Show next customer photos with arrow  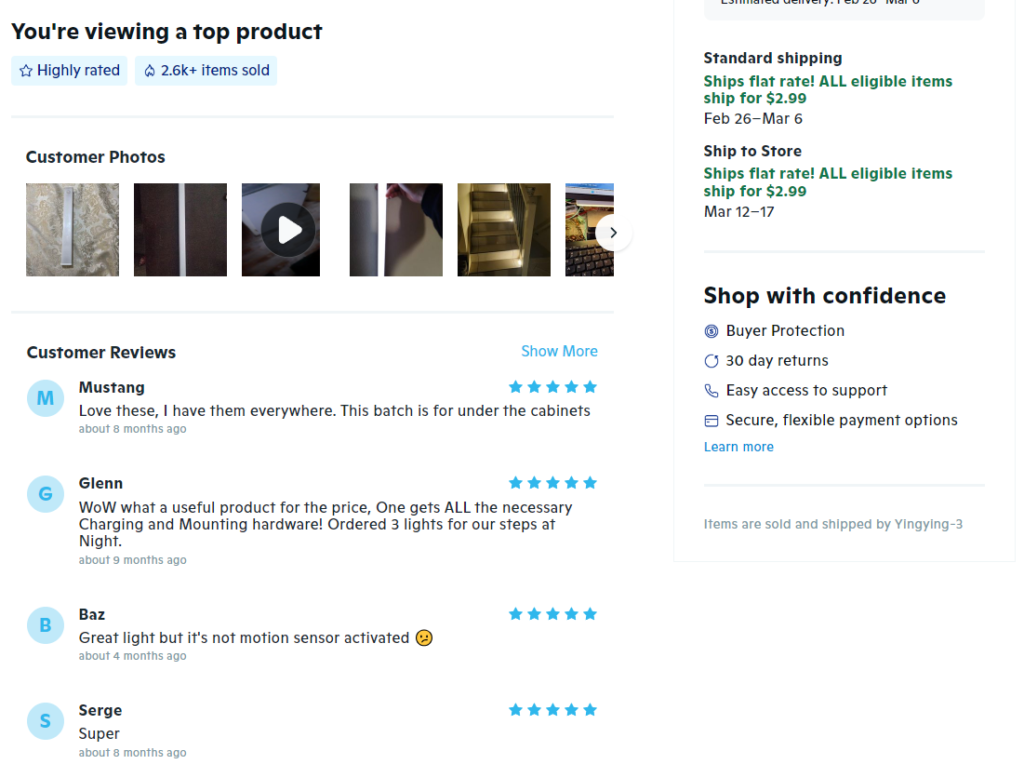(x=613, y=232)
